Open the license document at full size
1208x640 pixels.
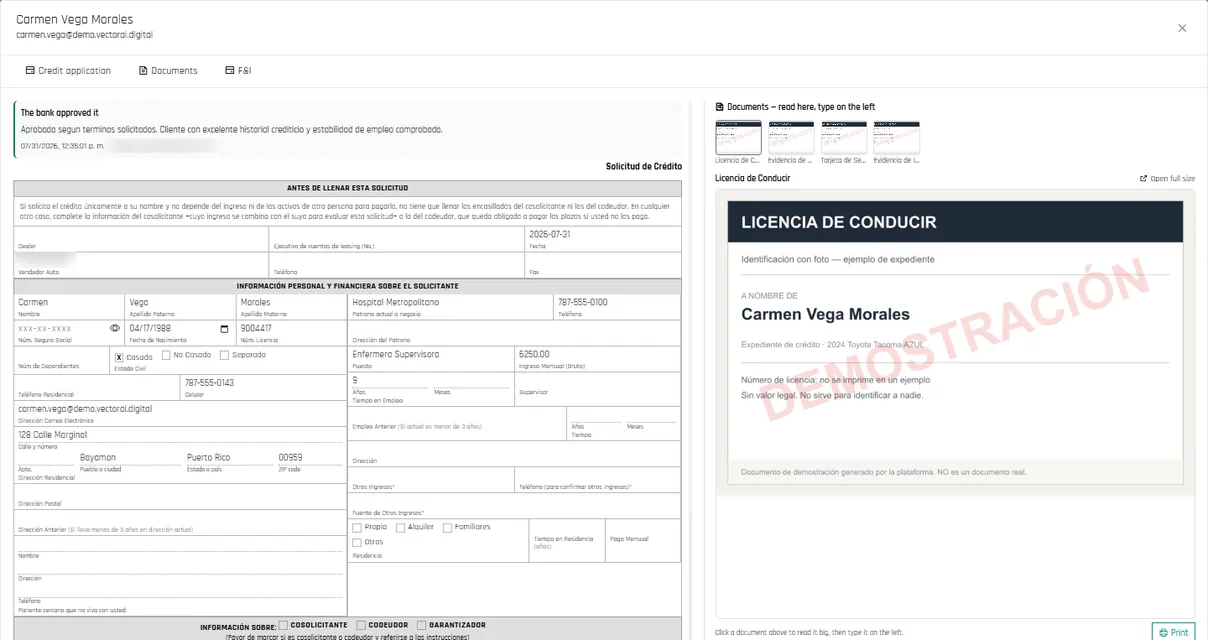1167,178
